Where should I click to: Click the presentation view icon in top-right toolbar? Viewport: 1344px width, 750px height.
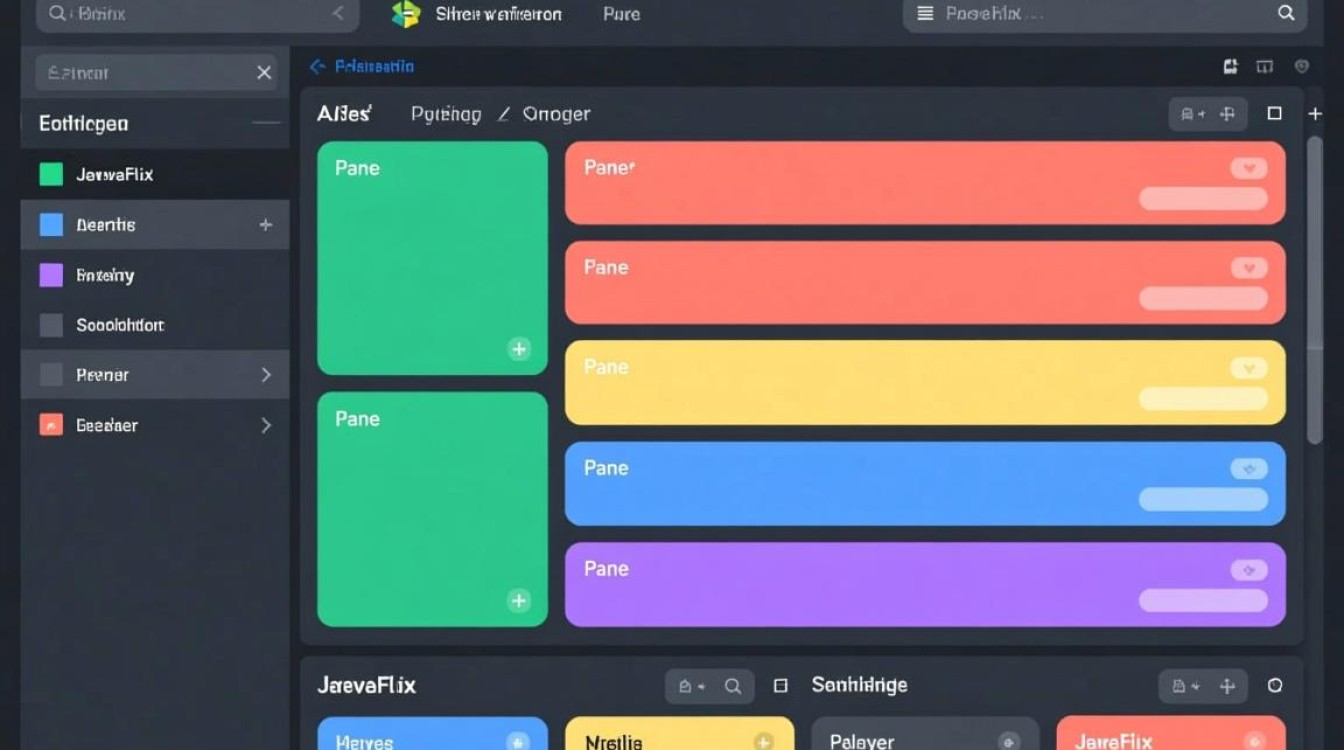pyautogui.click(x=1265, y=66)
